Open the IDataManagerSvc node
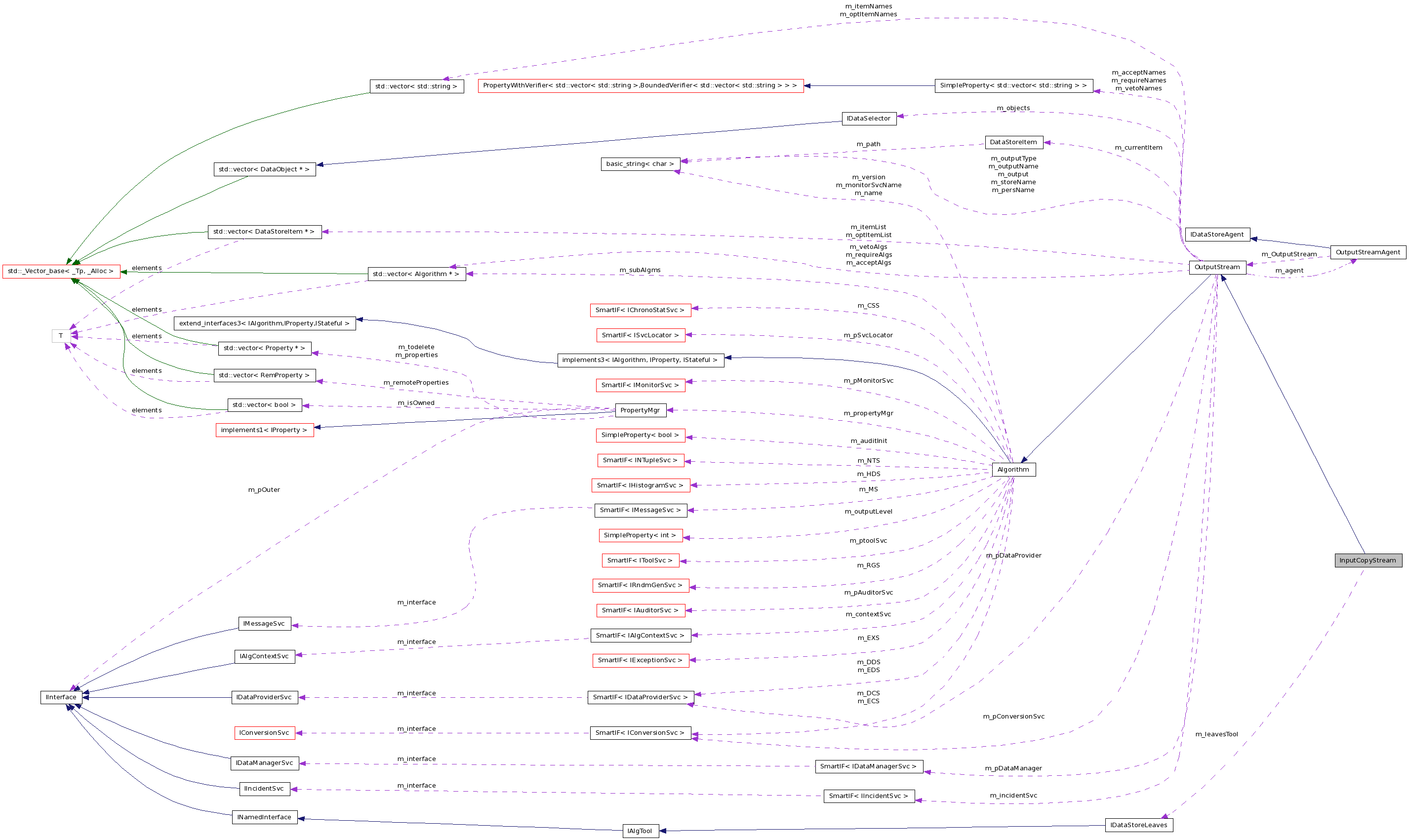1409x840 pixels. pyautogui.click(x=264, y=763)
